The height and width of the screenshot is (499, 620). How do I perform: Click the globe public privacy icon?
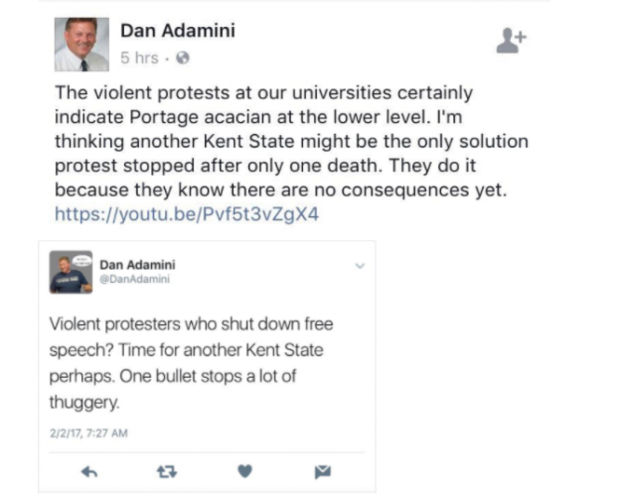click(x=183, y=58)
